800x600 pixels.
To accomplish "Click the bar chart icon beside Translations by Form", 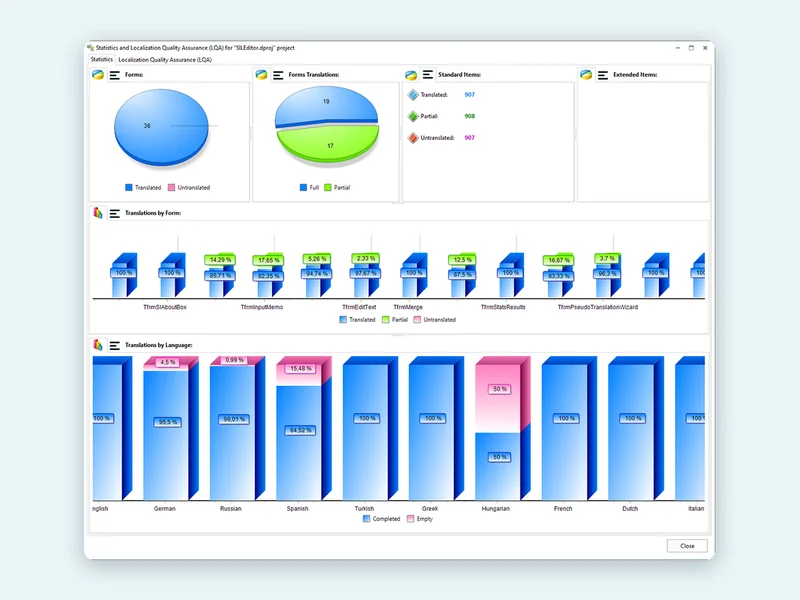I will (98, 213).
